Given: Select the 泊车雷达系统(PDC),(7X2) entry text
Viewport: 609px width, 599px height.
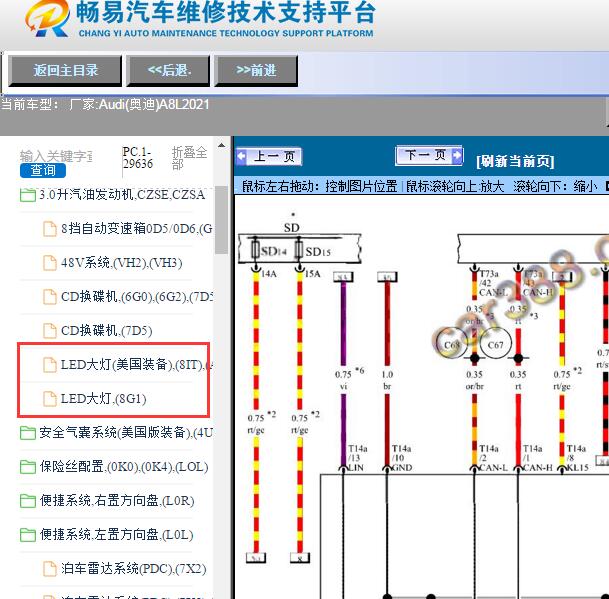Looking at the screenshot, I should tap(134, 569).
